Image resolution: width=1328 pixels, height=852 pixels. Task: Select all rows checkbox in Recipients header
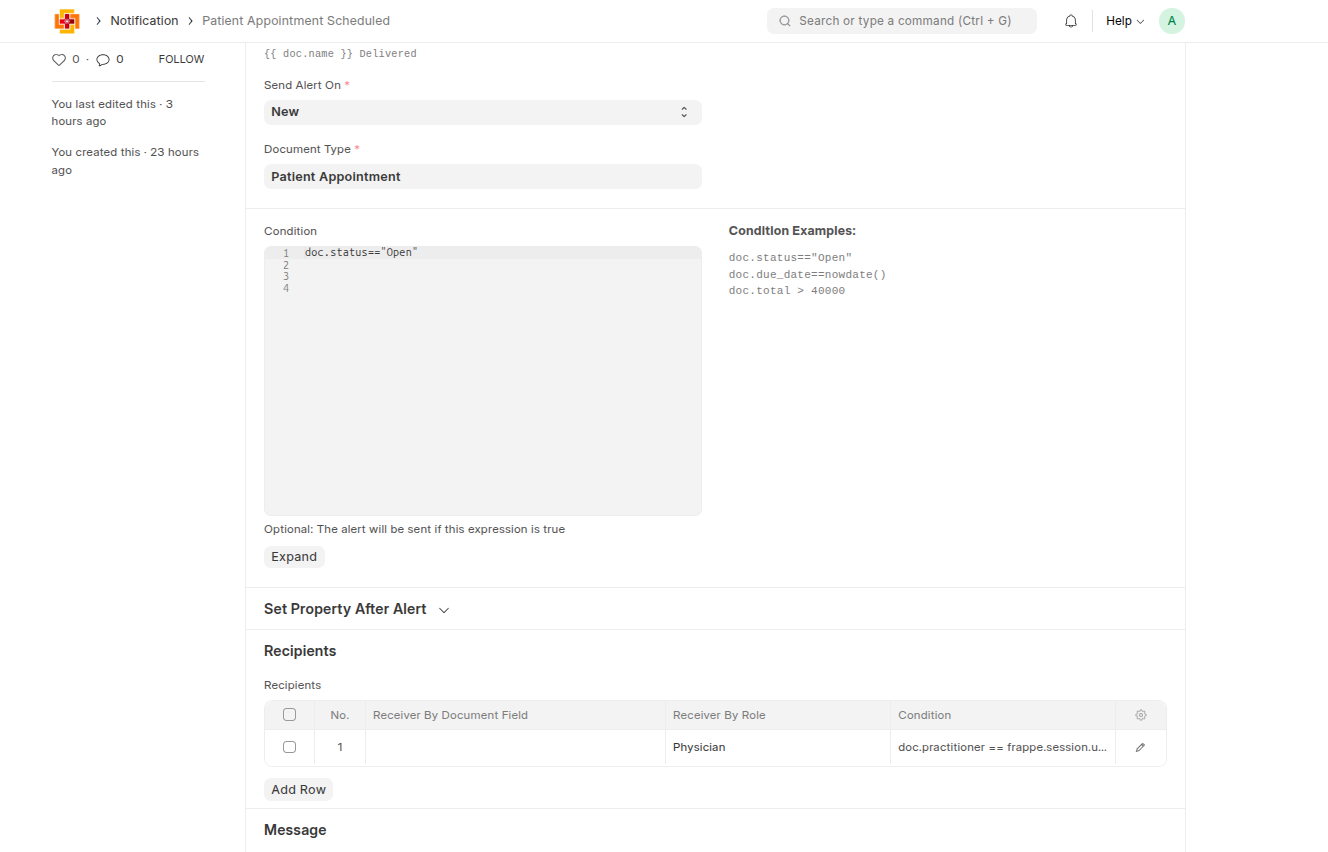click(x=289, y=715)
